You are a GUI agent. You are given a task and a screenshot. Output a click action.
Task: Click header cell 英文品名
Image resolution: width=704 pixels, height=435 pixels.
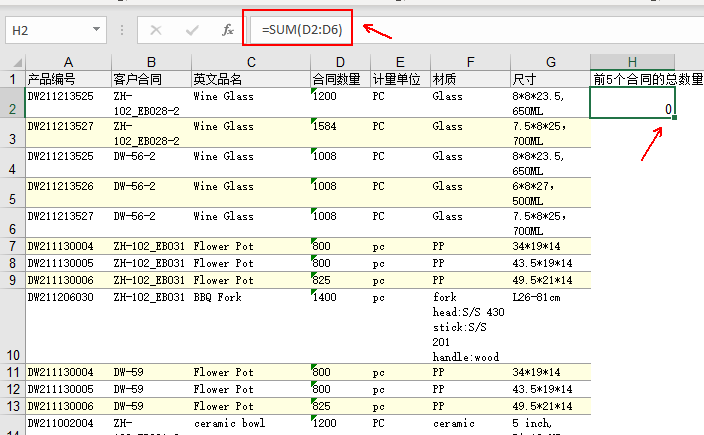pyautogui.click(x=251, y=79)
